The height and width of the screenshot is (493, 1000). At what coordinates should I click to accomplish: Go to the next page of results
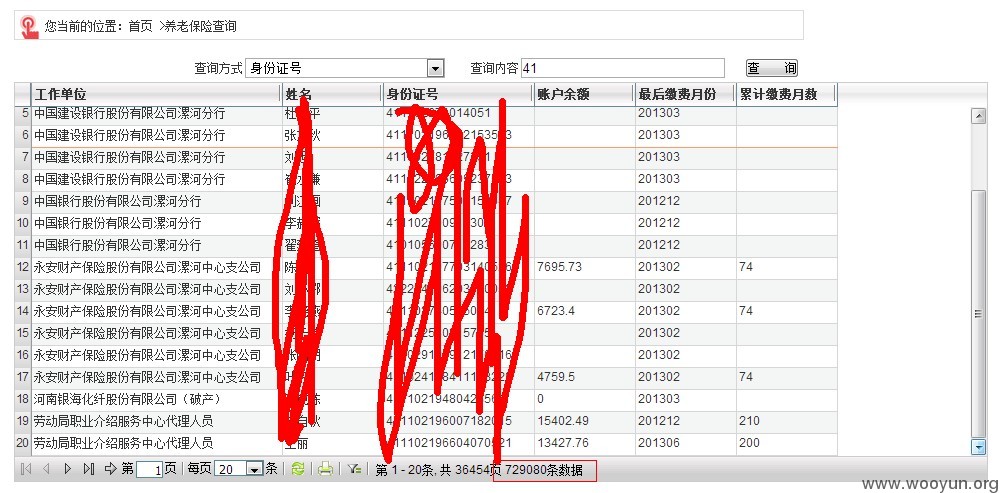point(68,469)
